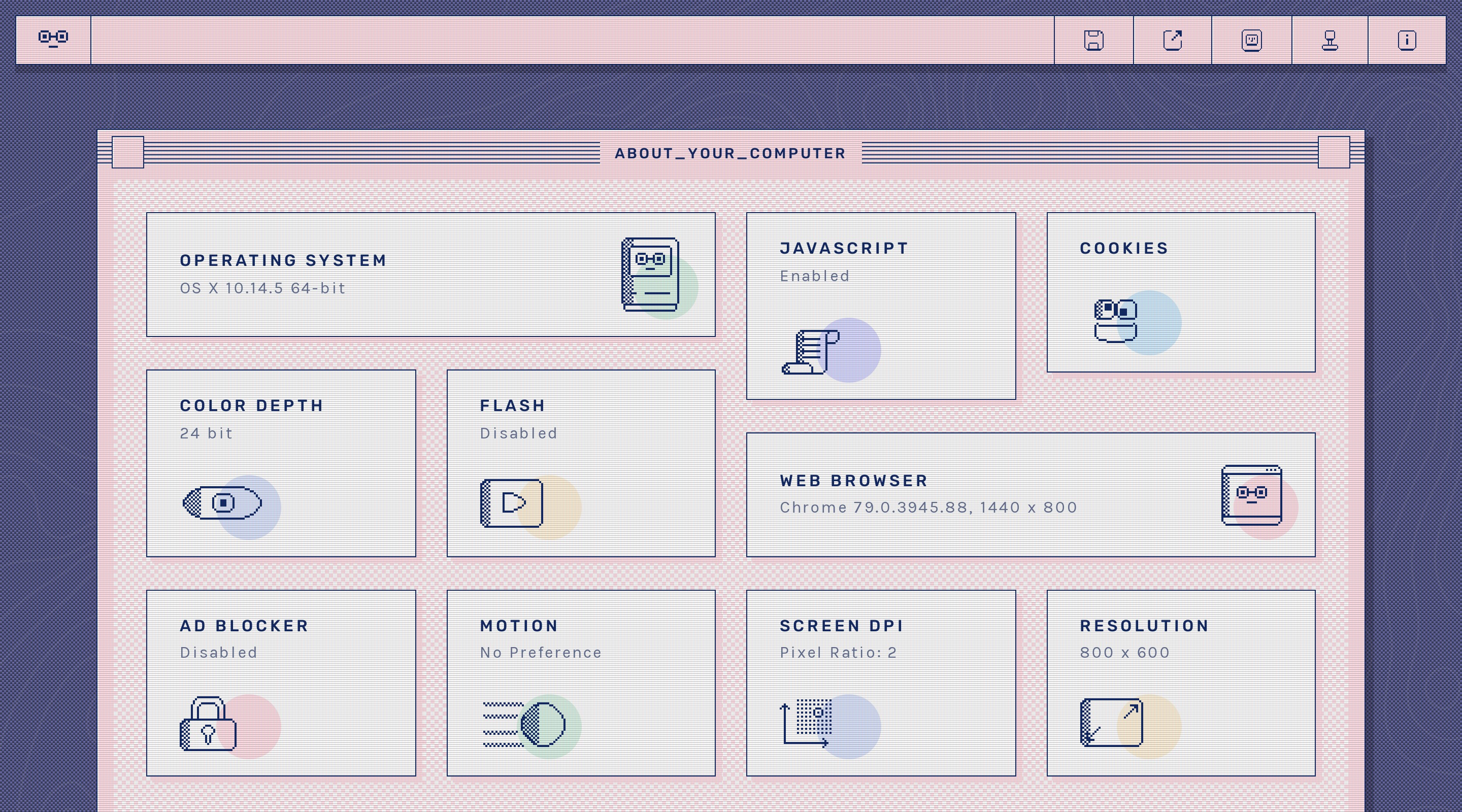
Task: Open the info icon in toolbar
Action: tap(1406, 40)
